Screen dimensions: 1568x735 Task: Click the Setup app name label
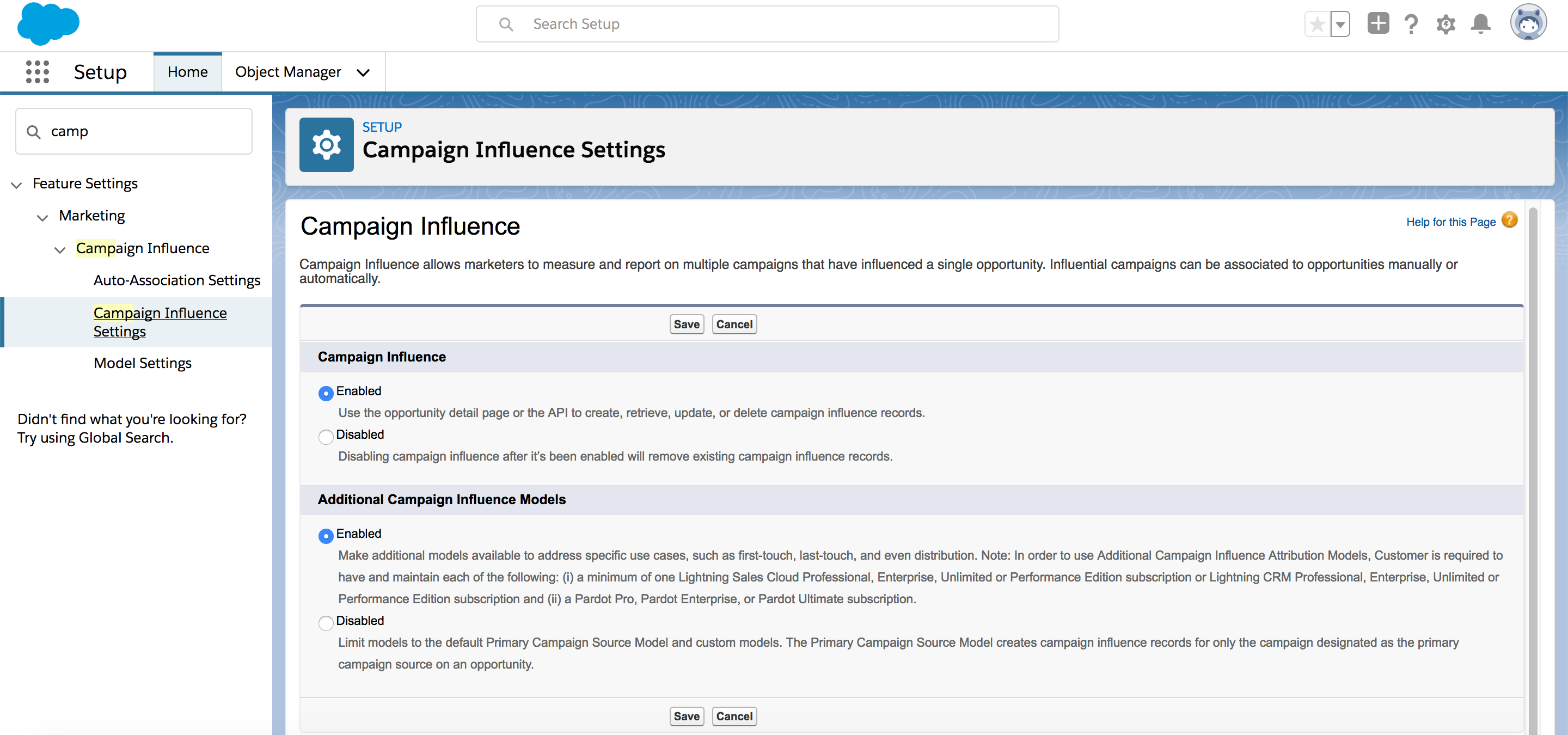pyautogui.click(x=100, y=72)
